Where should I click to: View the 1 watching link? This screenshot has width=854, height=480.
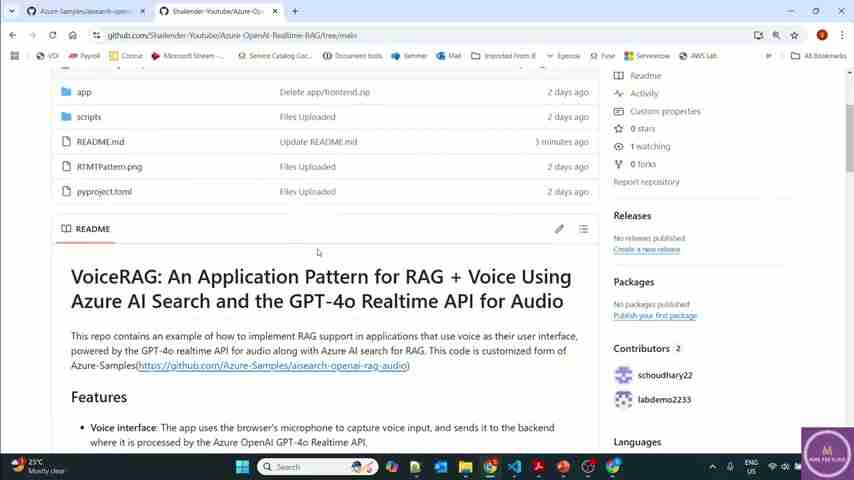pos(650,147)
